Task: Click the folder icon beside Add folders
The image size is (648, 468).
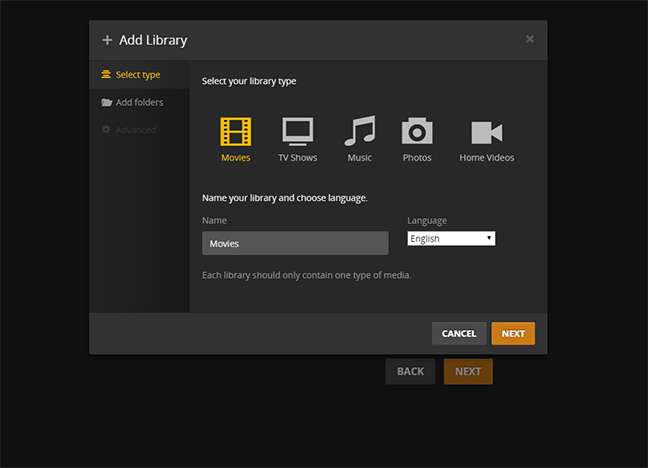Action: 107,102
